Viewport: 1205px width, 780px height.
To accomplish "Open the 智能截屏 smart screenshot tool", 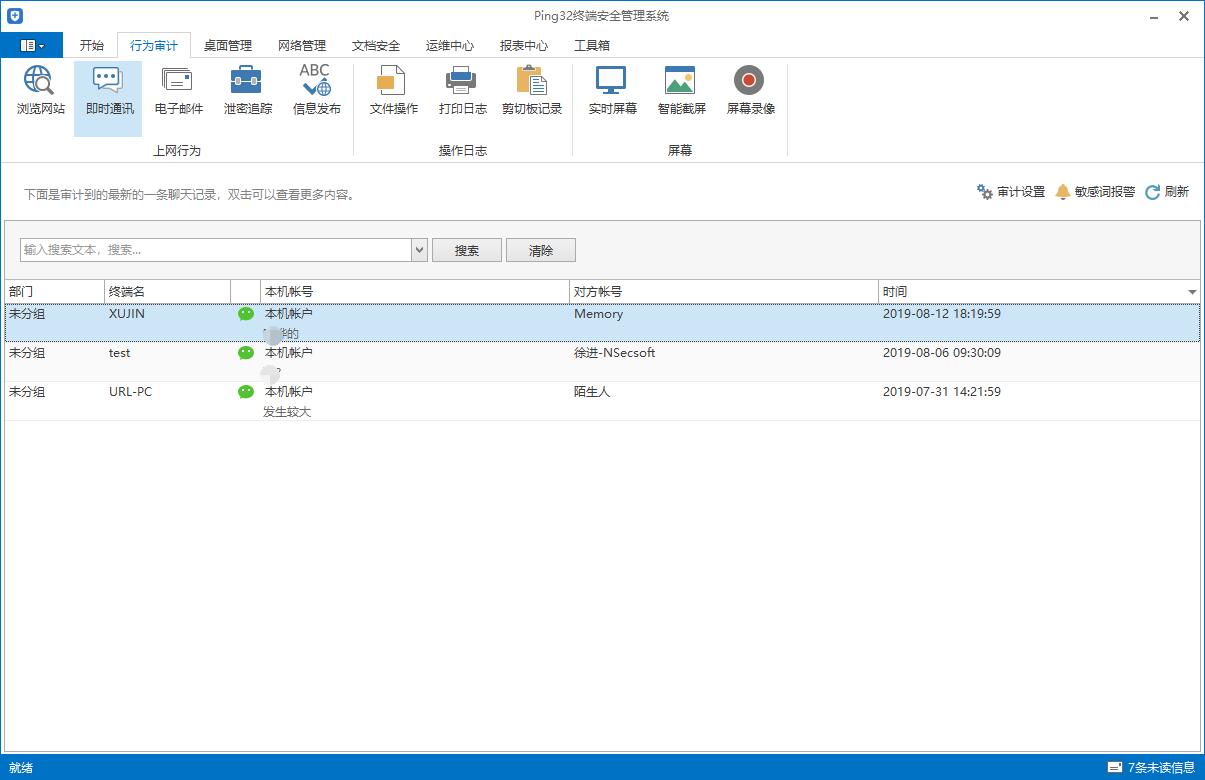I will coord(681,91).
